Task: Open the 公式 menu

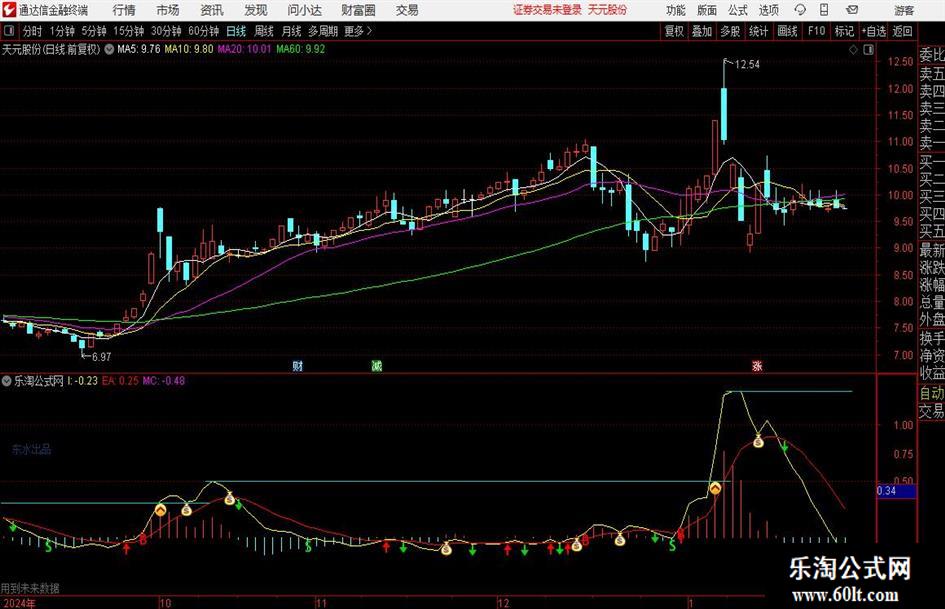Action: 738,10
